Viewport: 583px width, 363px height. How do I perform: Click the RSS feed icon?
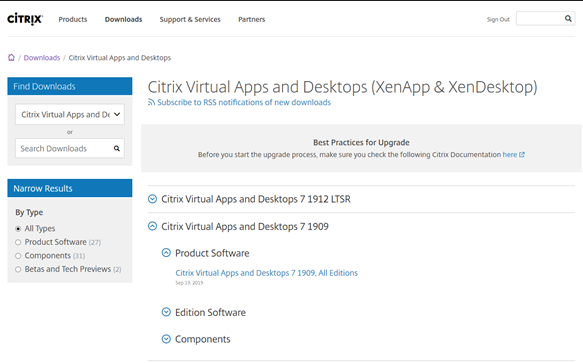click(x=151, y=102)
